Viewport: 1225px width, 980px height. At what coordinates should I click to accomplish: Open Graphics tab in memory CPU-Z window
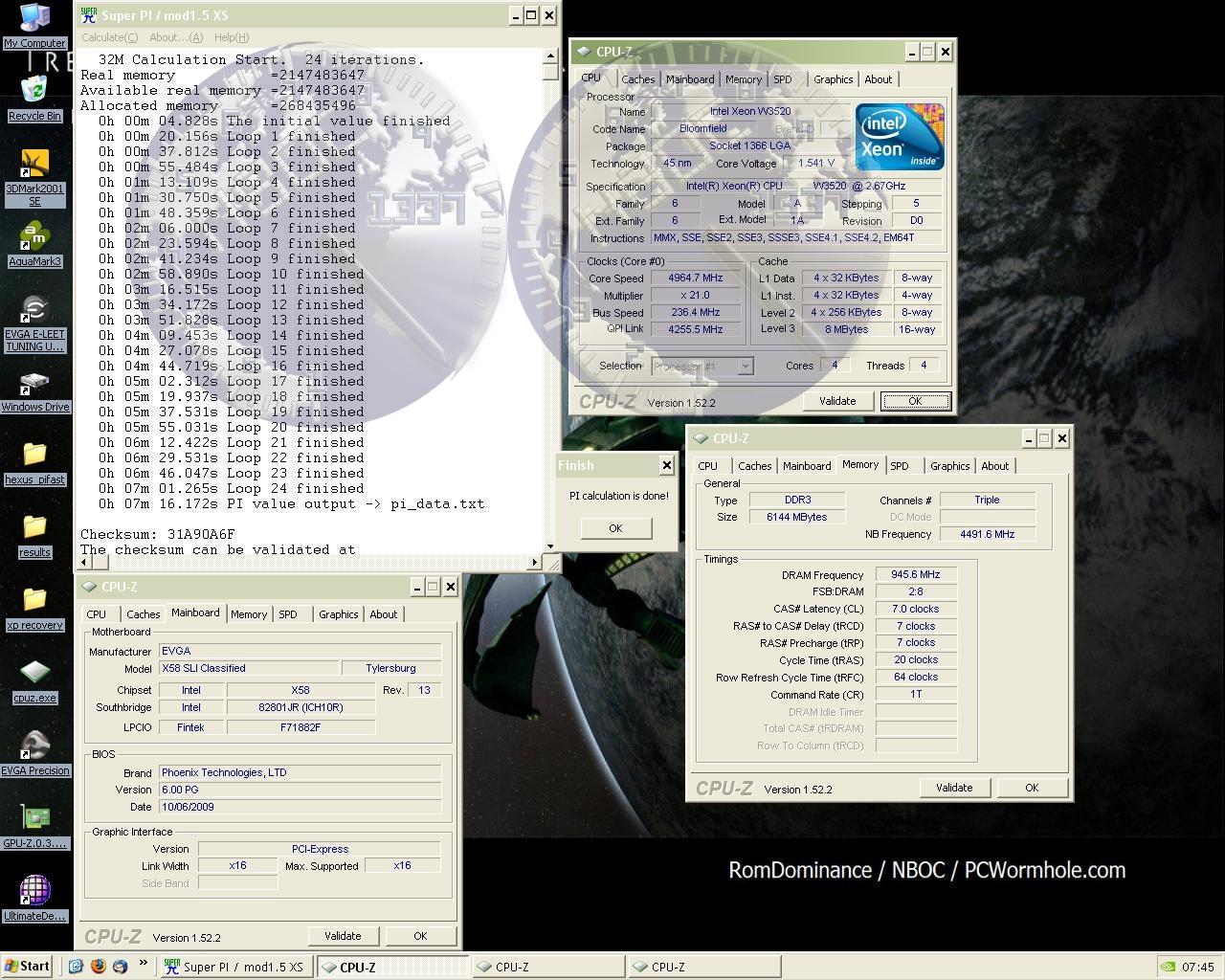tap(949, 466)
